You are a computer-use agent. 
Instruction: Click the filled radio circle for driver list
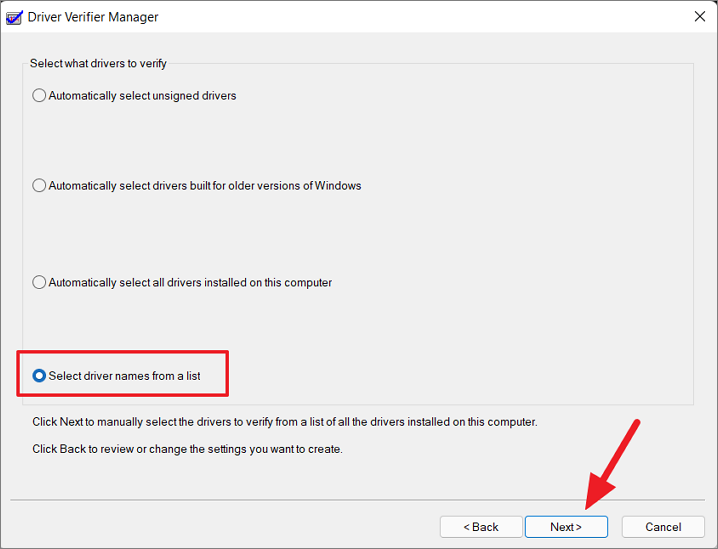(39, 376)
